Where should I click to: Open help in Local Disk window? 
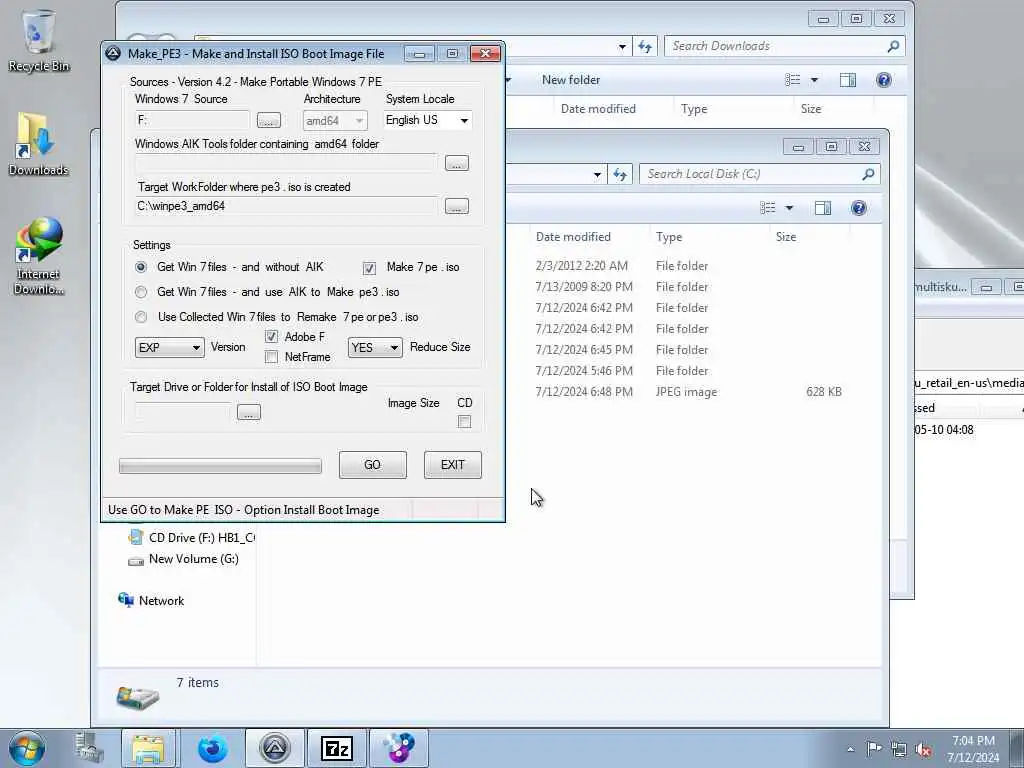[859, 208]
